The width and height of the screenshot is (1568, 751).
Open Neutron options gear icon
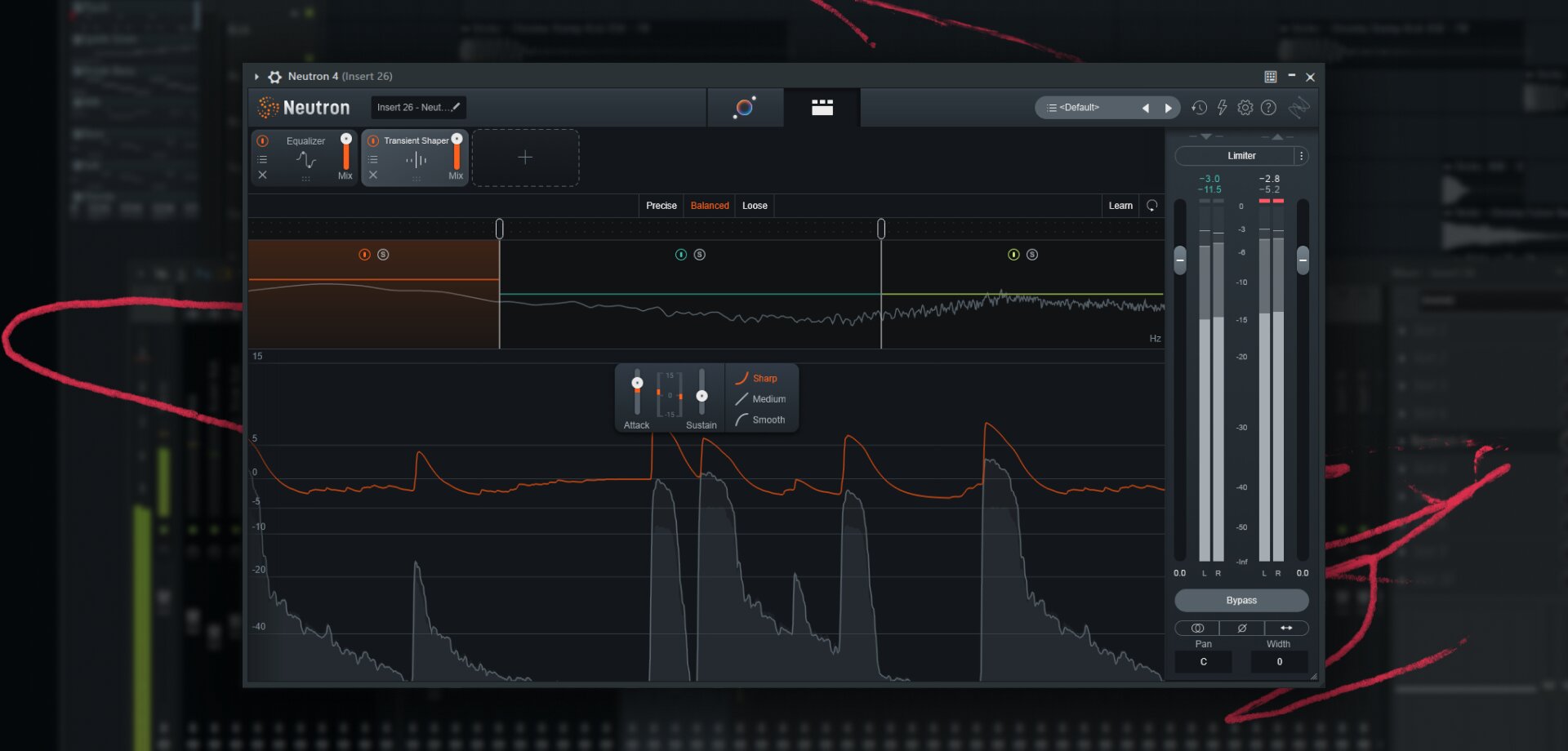(x=1245, y=108)
